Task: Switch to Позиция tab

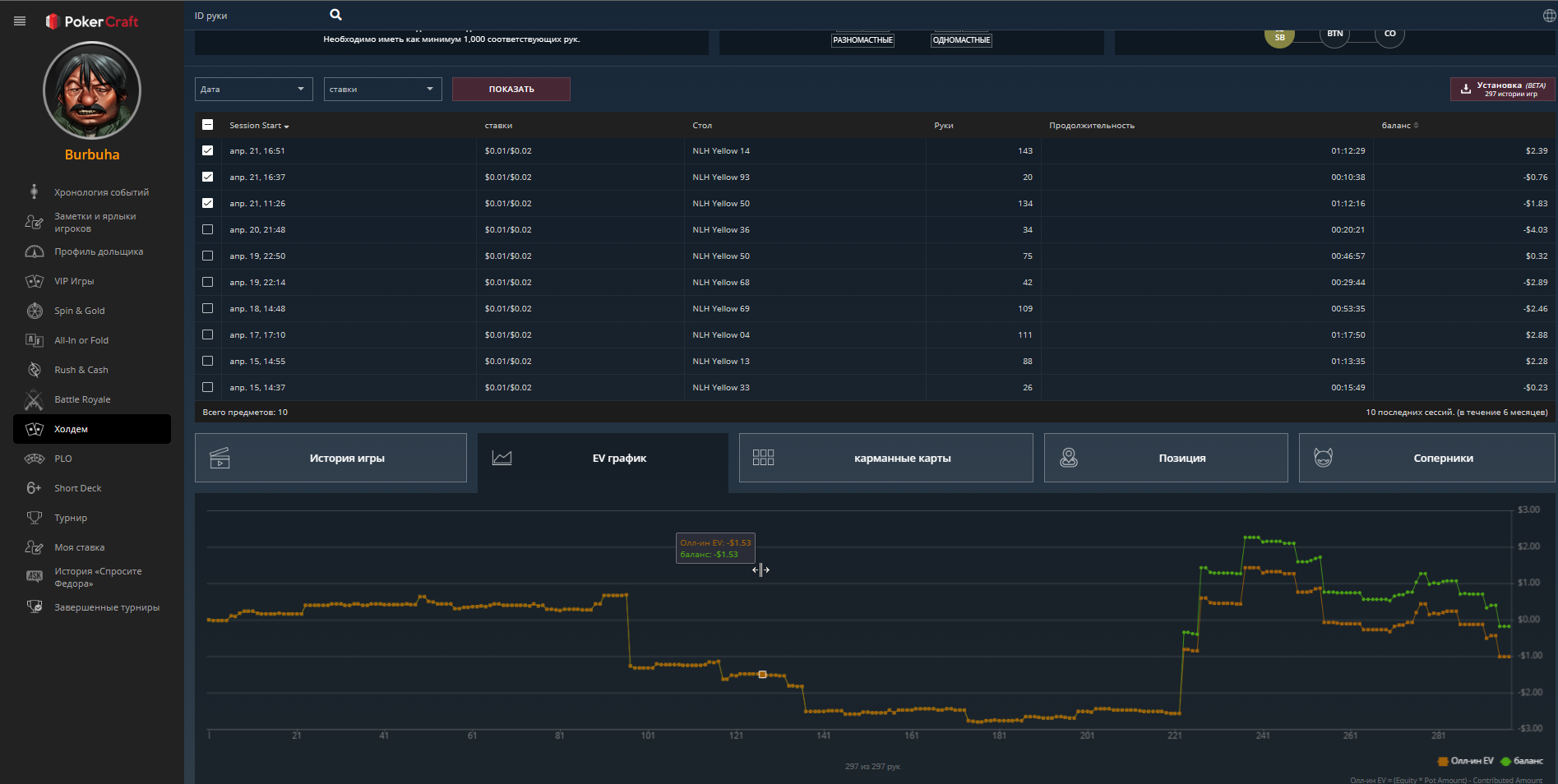Action: coord(1166,458)
